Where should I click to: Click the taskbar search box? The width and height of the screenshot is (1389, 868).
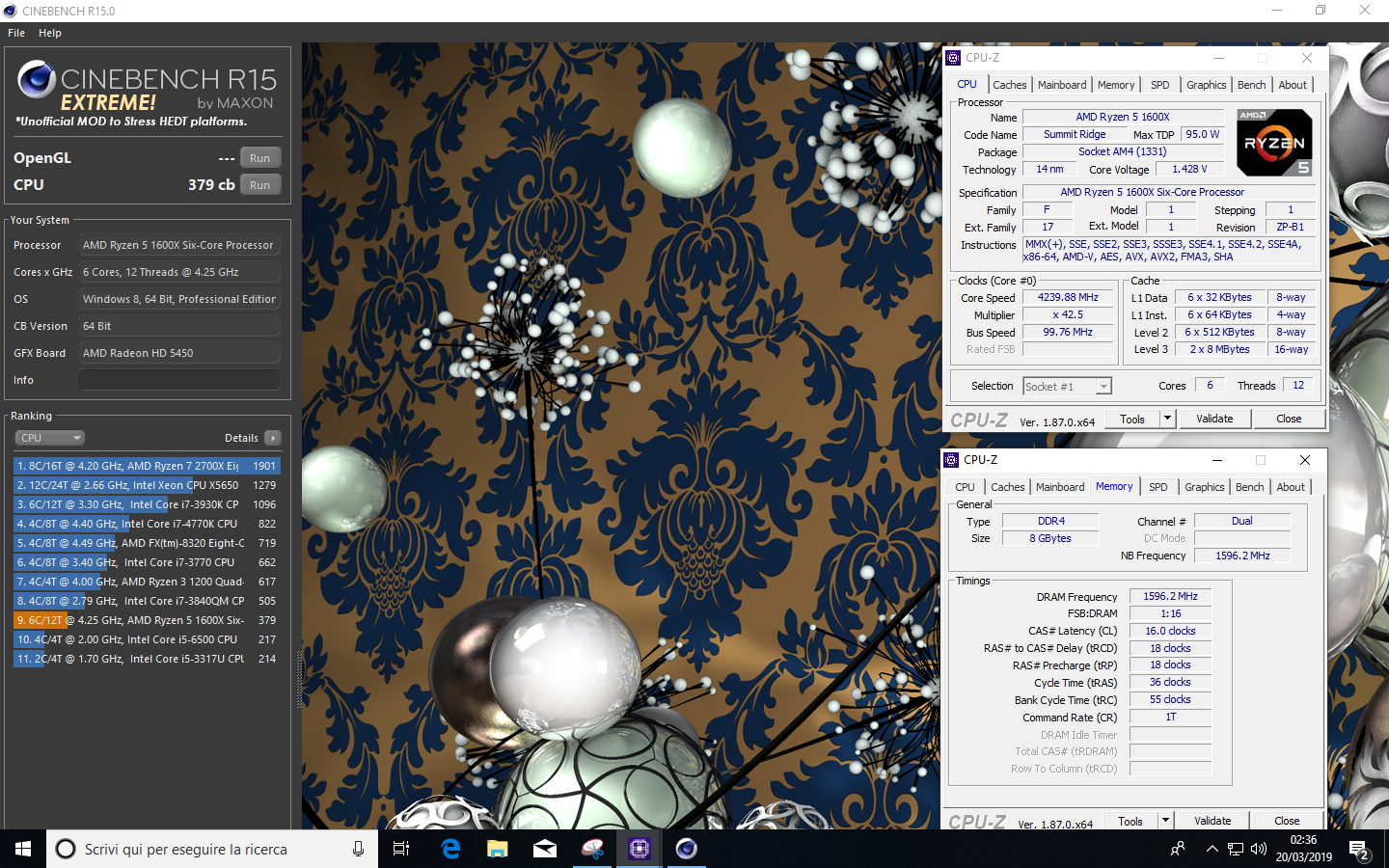tap(212, 849)
